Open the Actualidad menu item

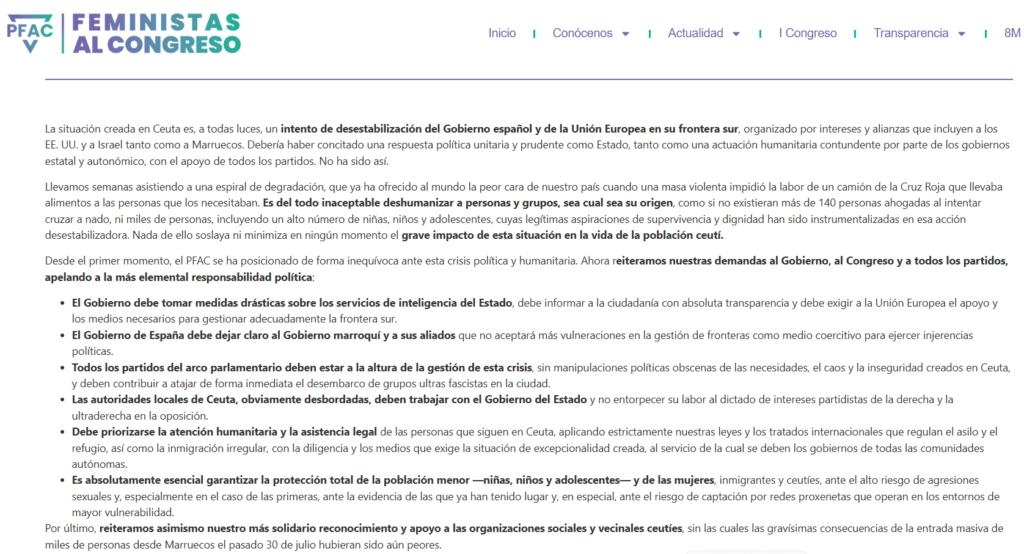pyautogui.click(x=695, y=33)
